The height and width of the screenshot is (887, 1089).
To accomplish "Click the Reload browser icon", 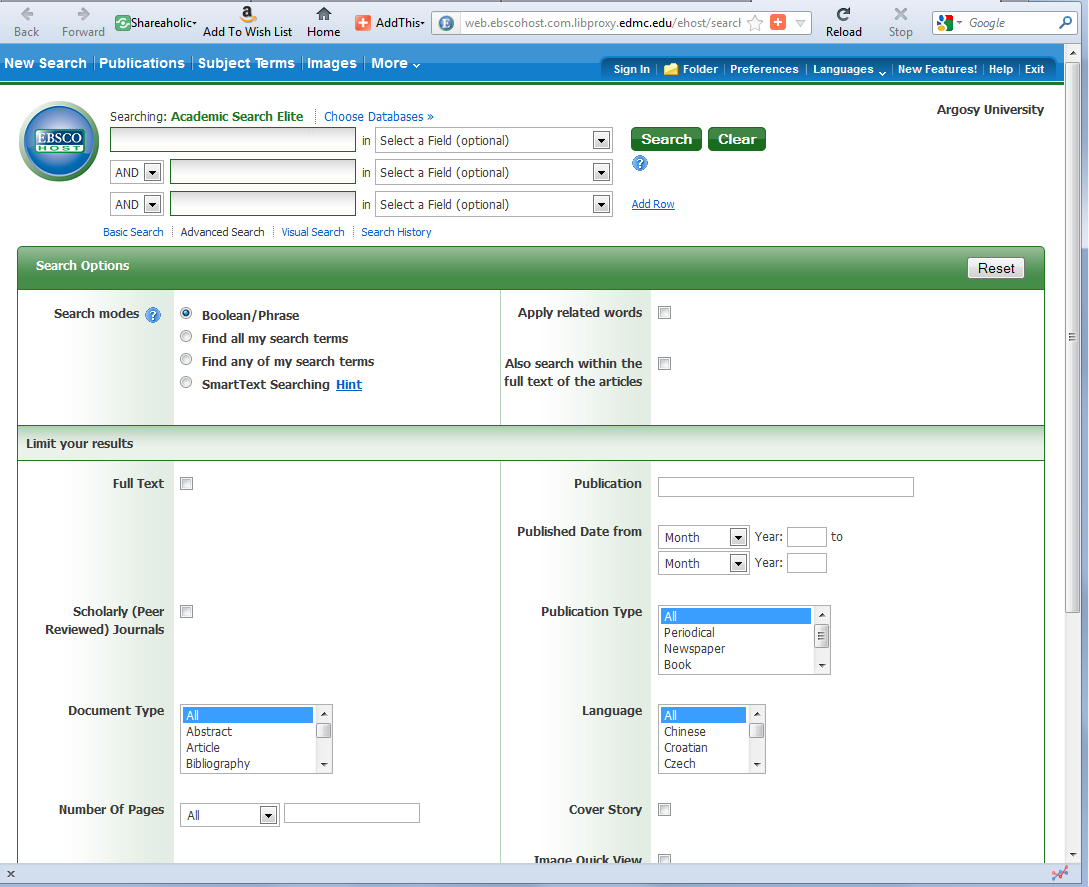I will pos(843,15).
